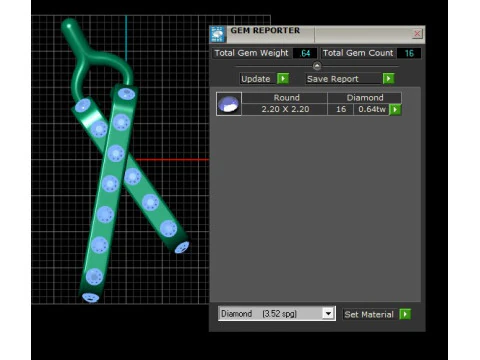Screen dimensions: 480x360
Task: Click the Gem Reporter panel logo icon
Action: pyautogui.click(x=218, y=34)
